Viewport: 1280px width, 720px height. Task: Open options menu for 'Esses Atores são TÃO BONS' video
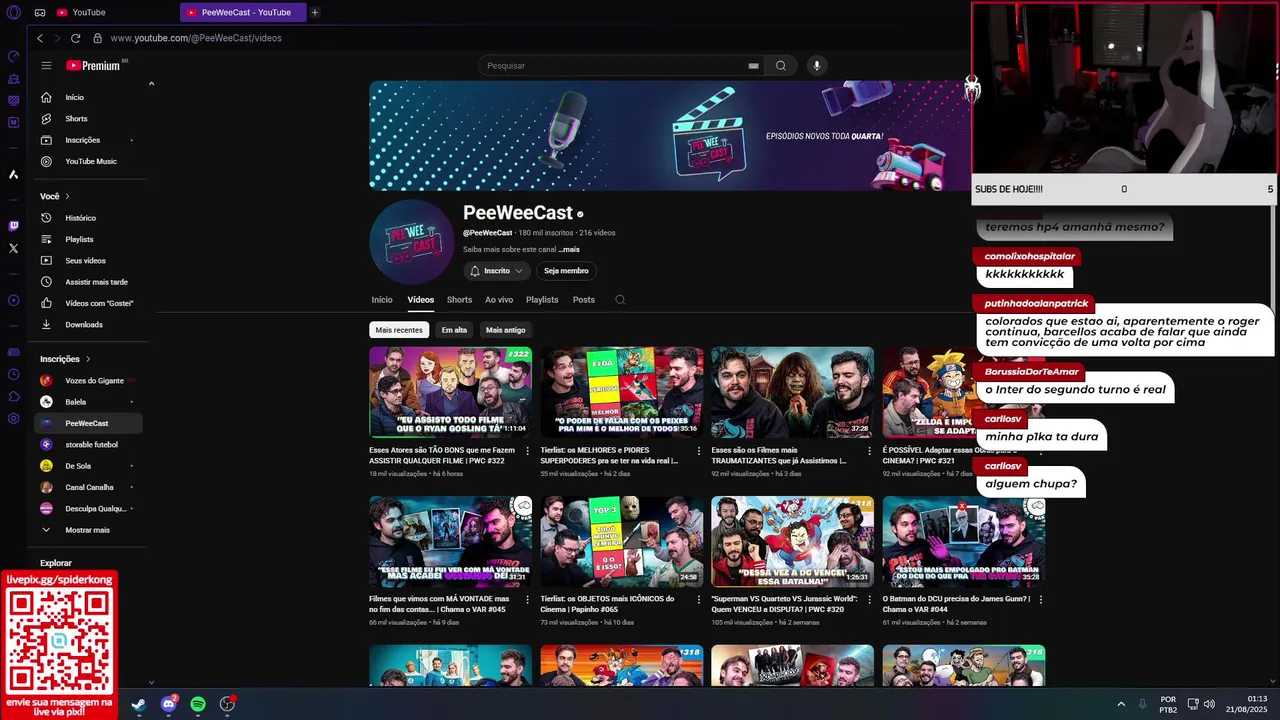click(x=528, y=451)
